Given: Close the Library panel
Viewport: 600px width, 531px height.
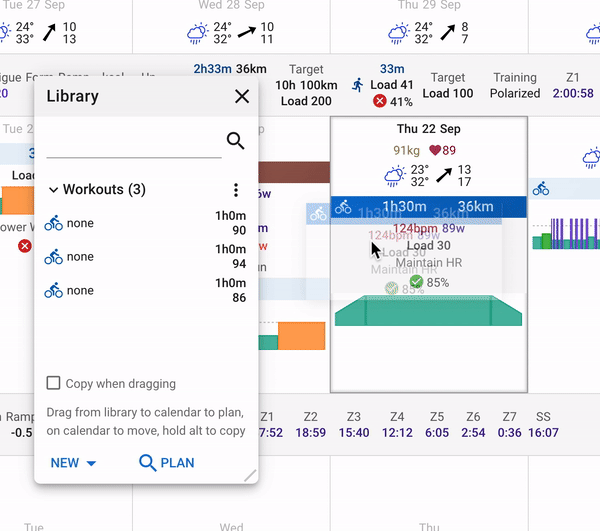Looking at the screenshot, I should point(242,96).
